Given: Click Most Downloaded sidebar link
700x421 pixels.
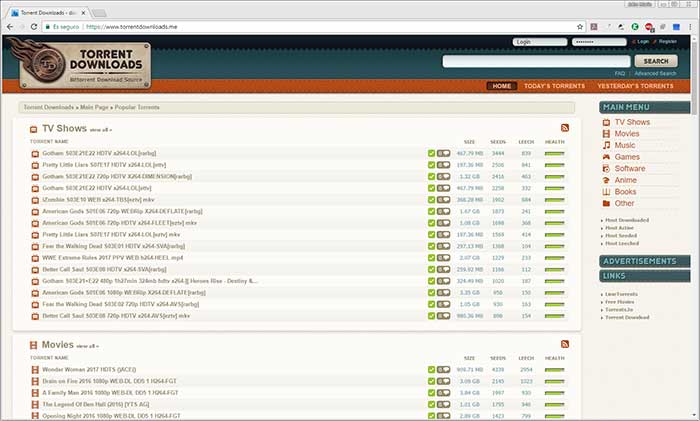Looking at the screenshot, I should (627, 220).
